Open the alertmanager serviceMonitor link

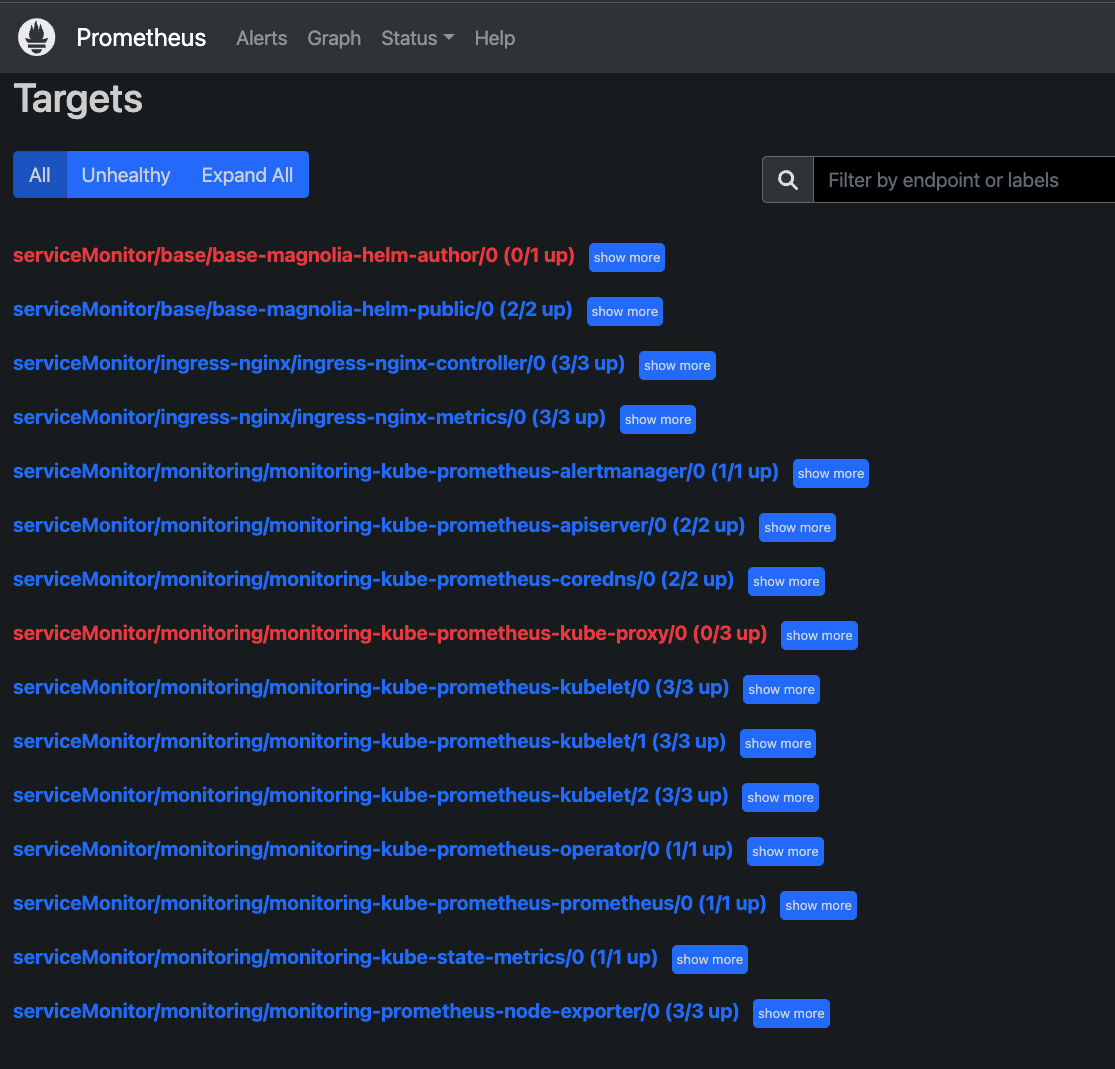coord(395,472)
